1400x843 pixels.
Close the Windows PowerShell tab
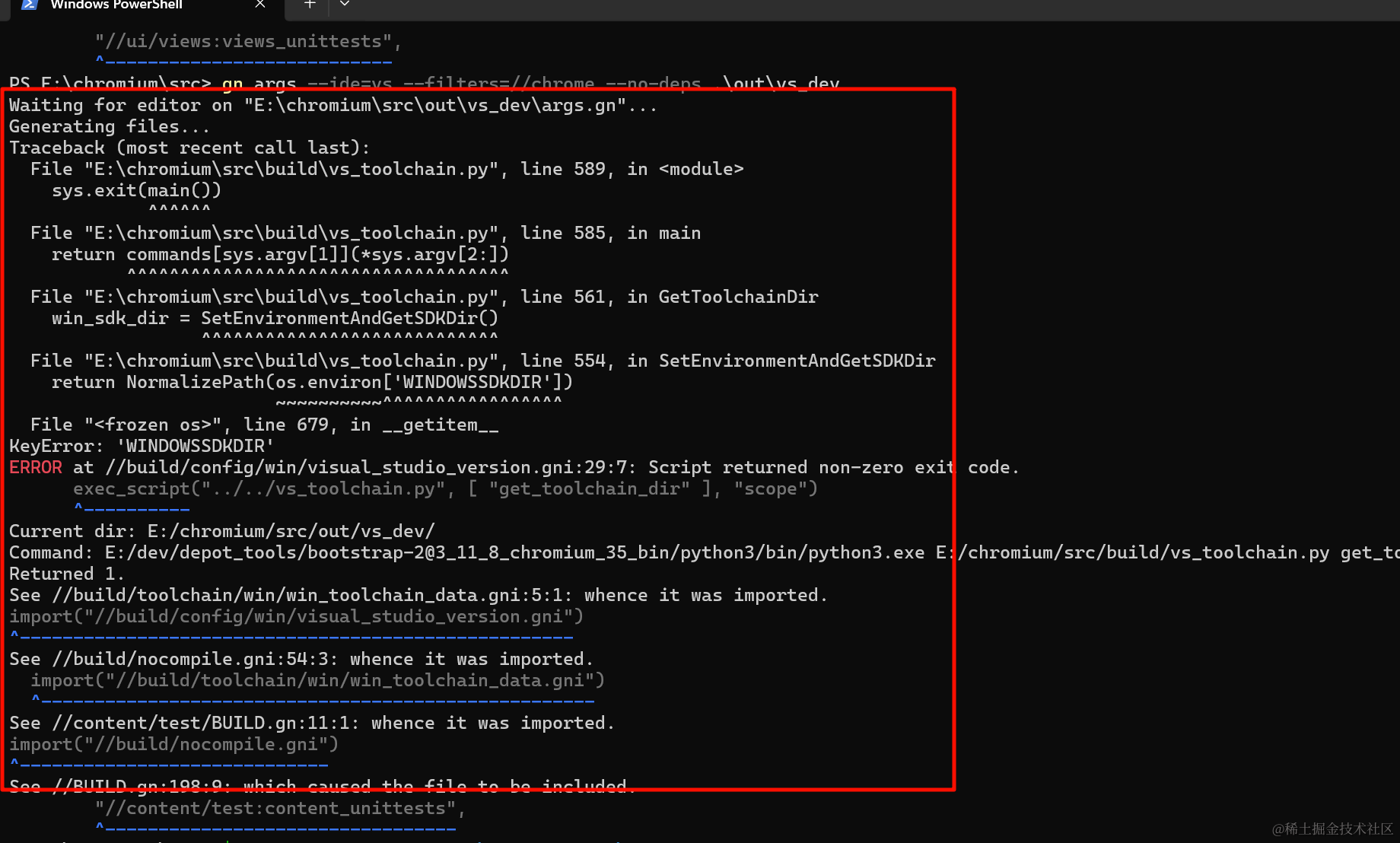click(260, 5)
